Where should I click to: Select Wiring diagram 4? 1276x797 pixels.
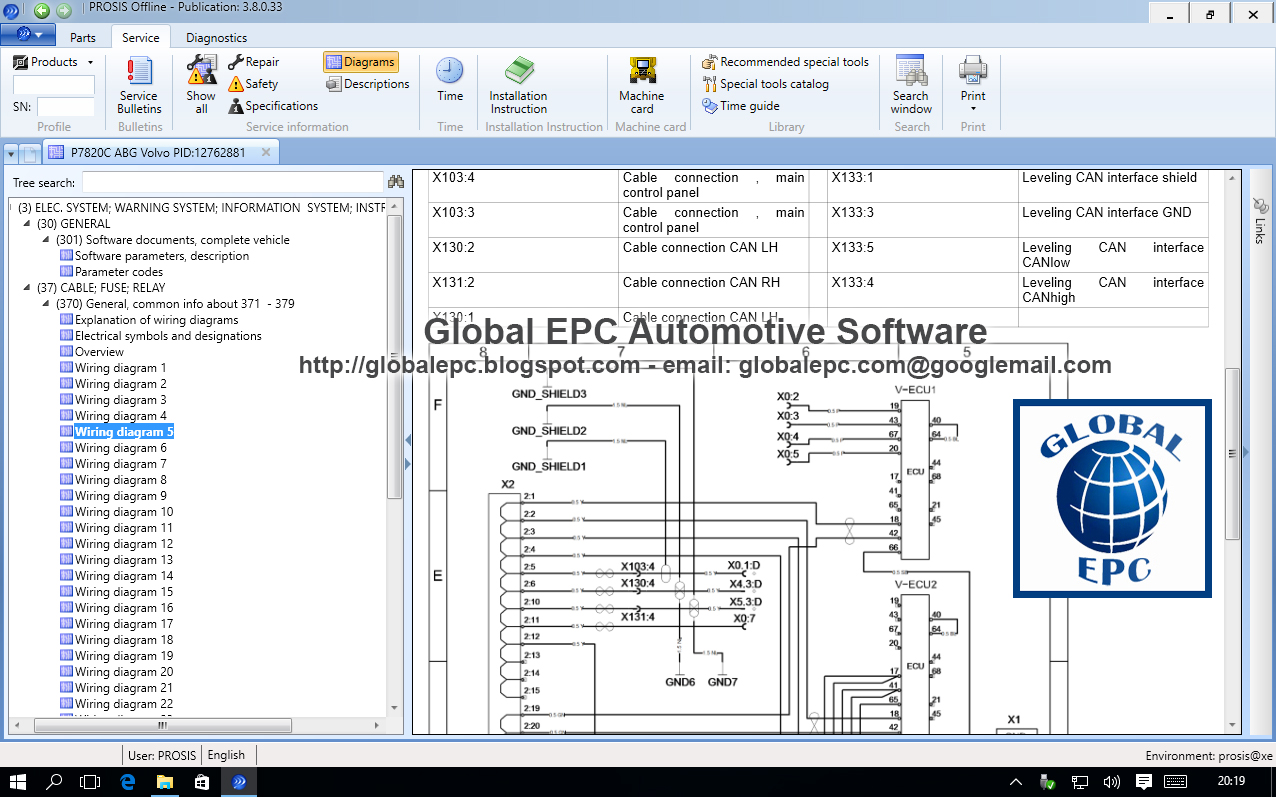pos(120,416)
